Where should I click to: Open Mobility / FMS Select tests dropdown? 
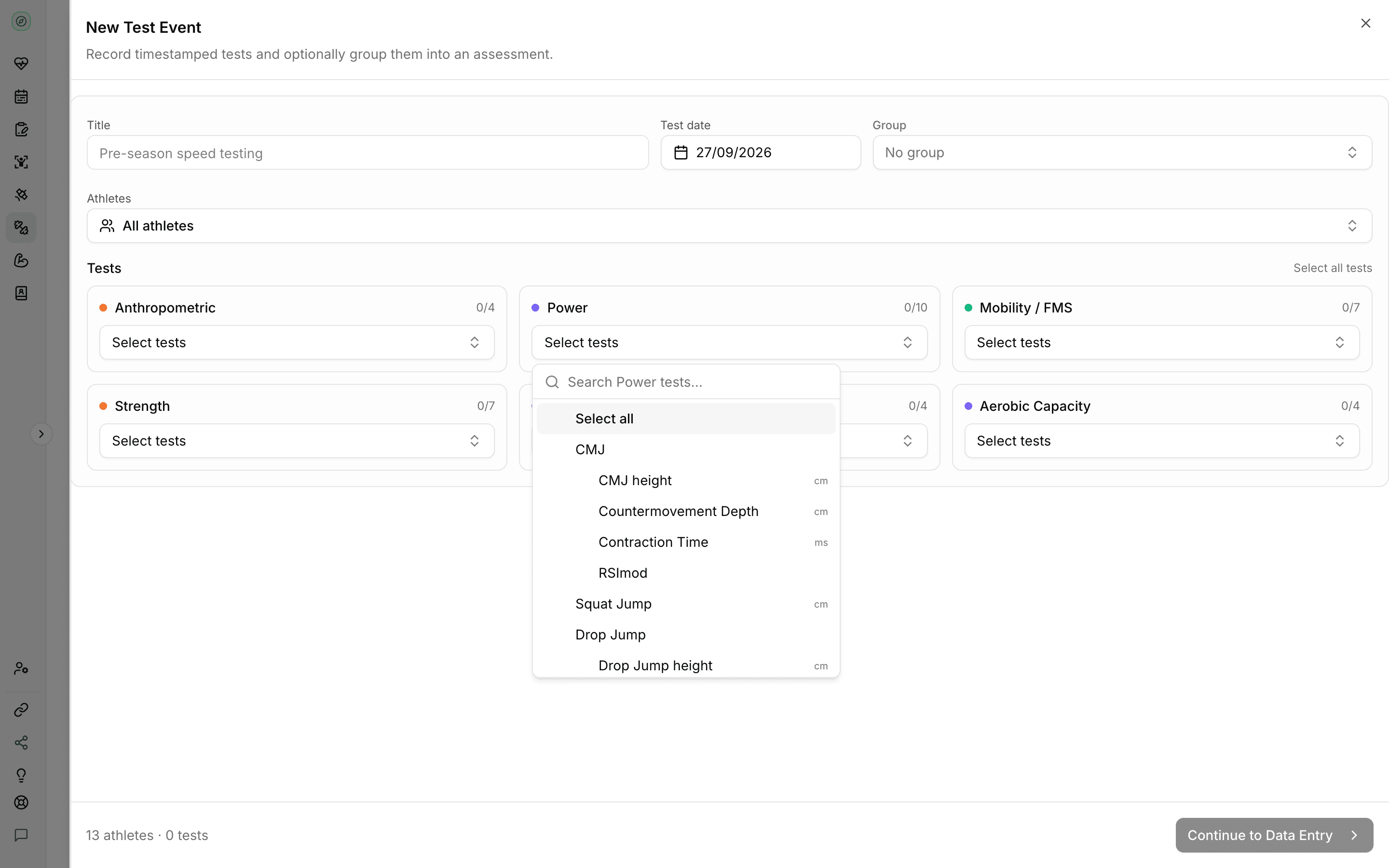(x=1162, y=343)
